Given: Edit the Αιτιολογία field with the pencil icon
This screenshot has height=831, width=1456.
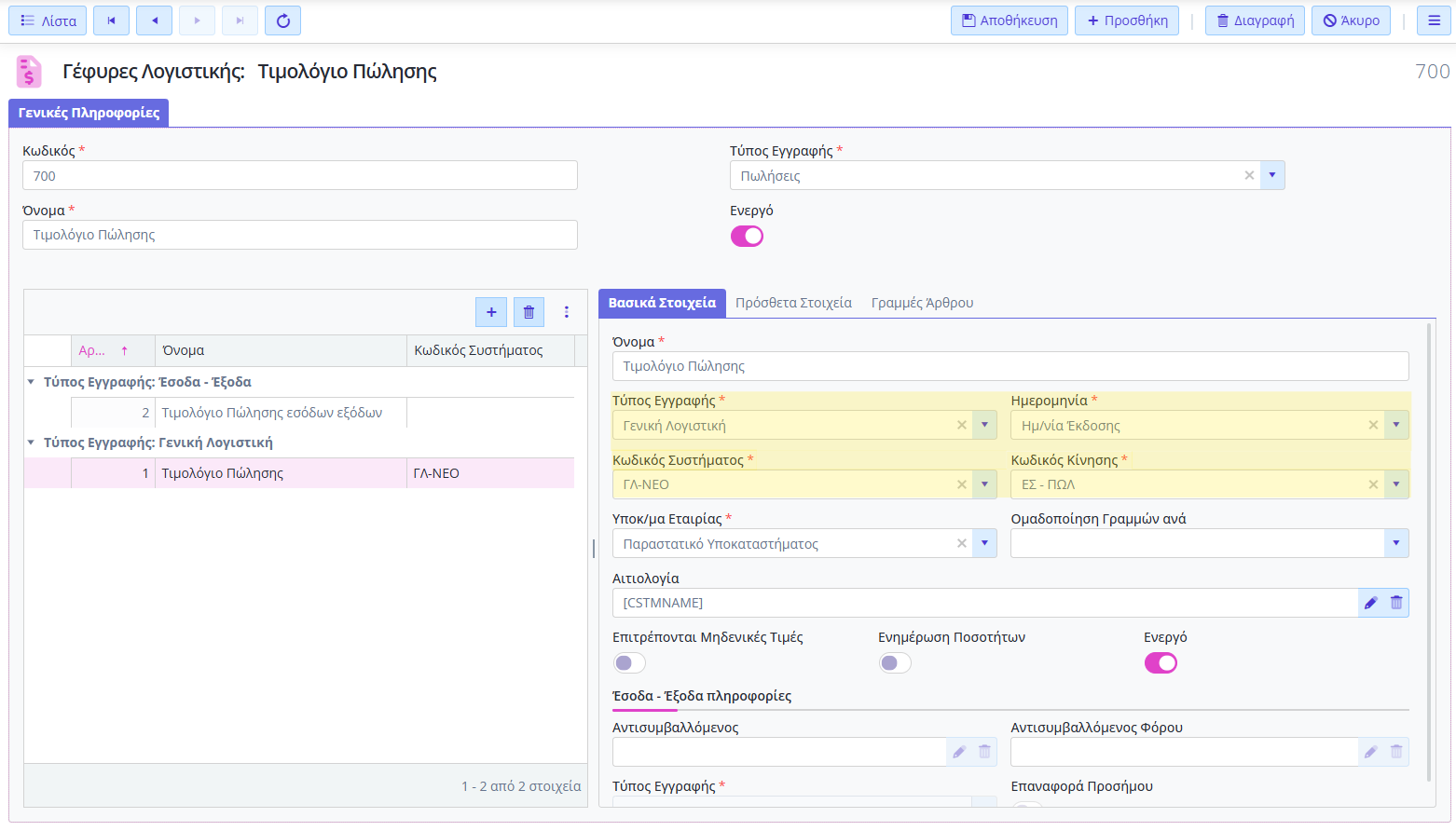Looking at the screenshot, I should click(1370, 603).
